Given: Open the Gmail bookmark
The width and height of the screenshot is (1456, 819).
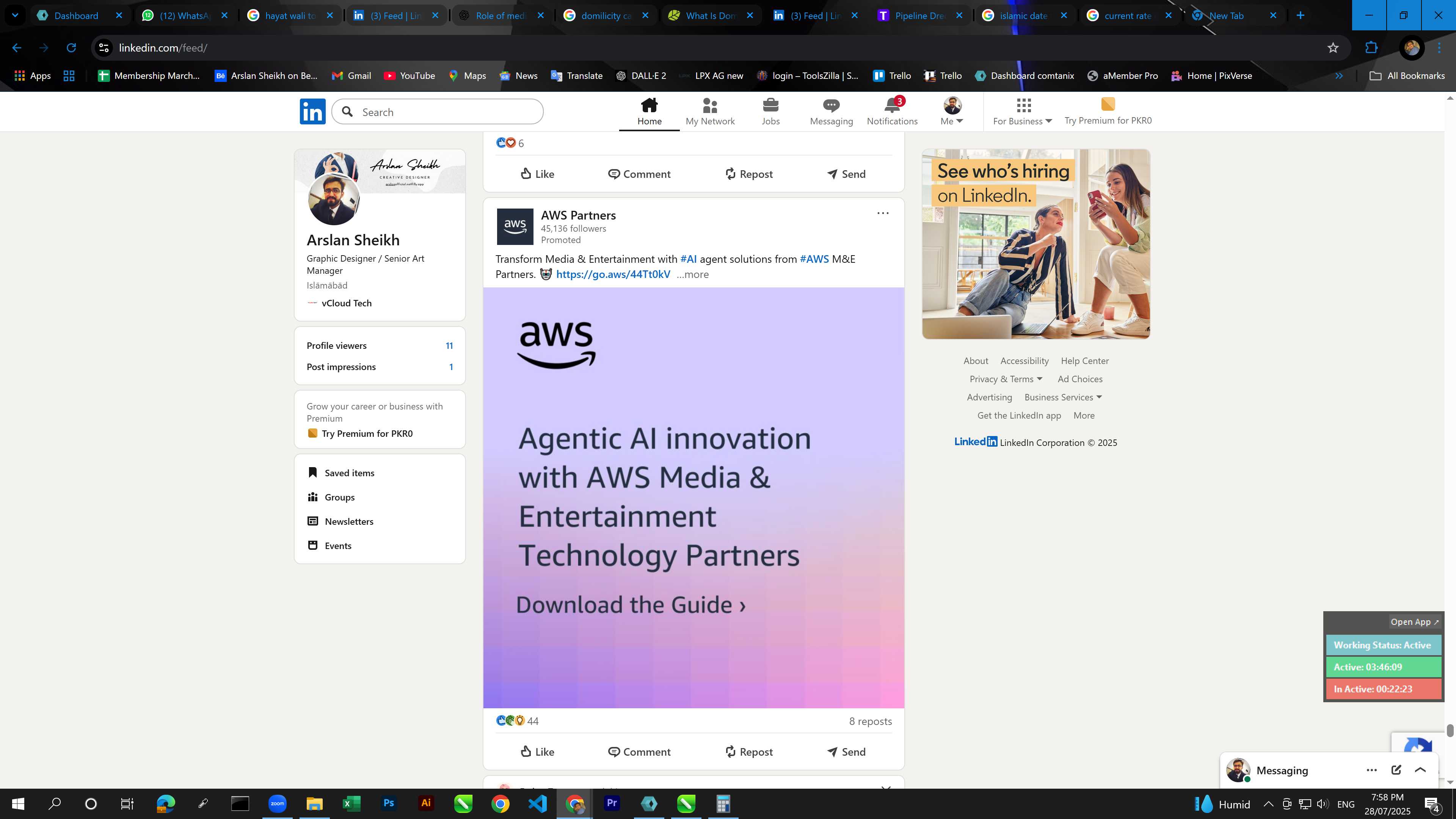Looking at the screenshot, I should 351,76.
